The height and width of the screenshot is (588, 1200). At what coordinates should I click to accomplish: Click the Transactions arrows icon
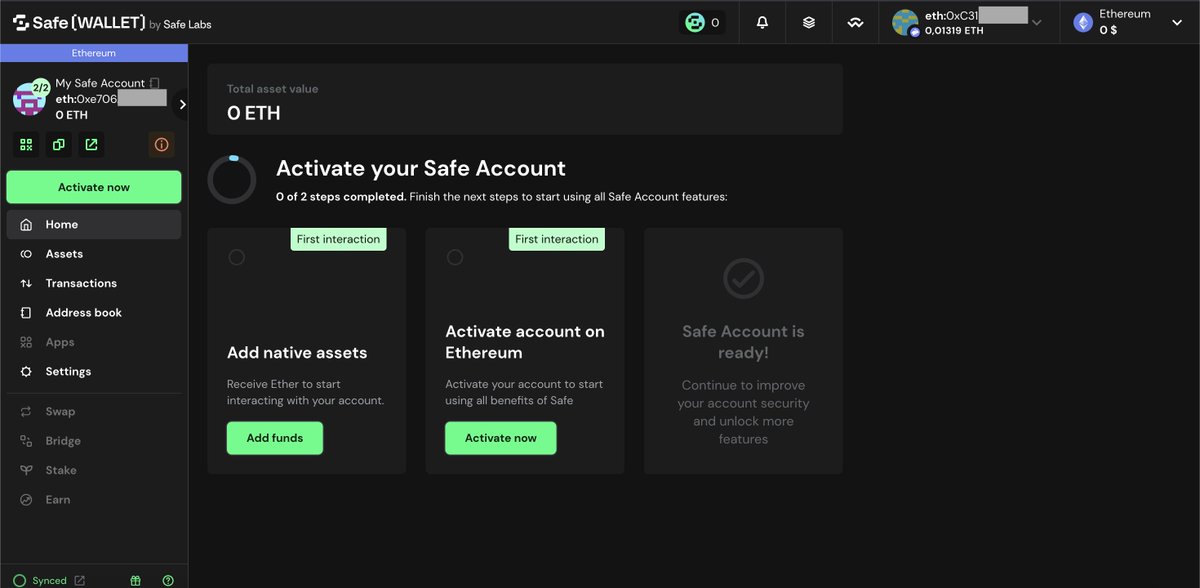26,283
